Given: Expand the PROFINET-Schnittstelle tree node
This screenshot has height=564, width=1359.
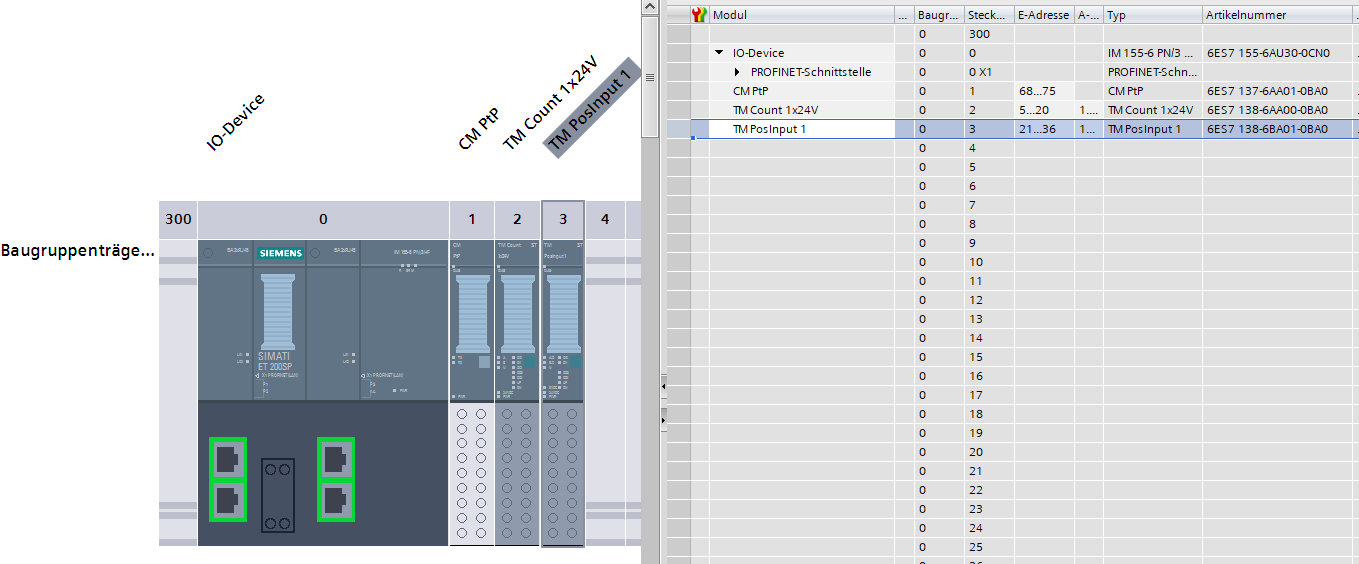Looking at the screenshot, I should point(738,72).
